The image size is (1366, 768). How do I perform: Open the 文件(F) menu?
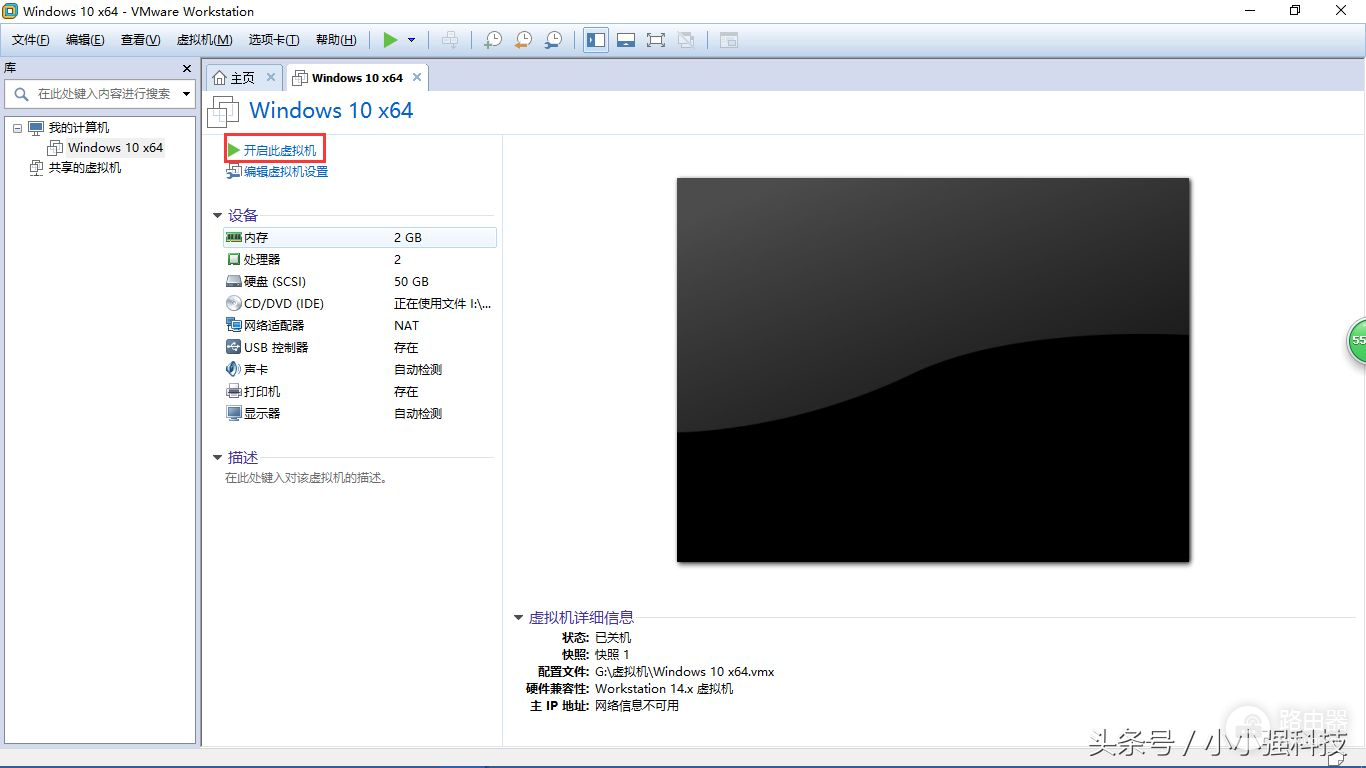(x=31, y=40)
